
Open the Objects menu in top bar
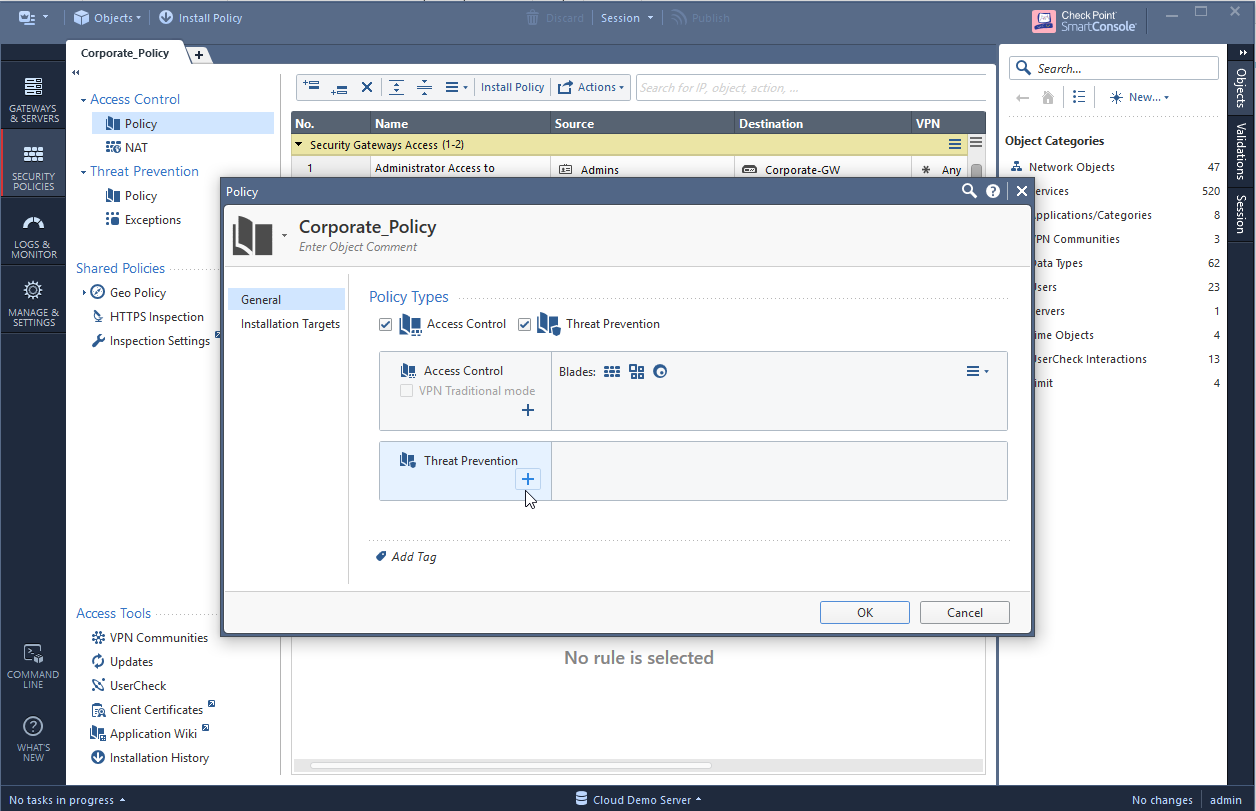click(x=108, y=17)
